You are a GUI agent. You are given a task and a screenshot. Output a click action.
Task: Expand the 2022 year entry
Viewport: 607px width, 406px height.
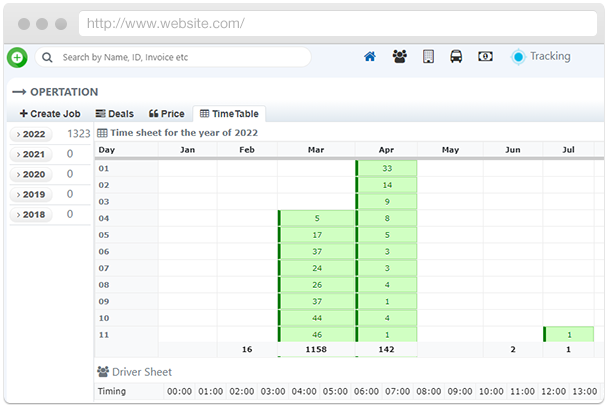32,134
